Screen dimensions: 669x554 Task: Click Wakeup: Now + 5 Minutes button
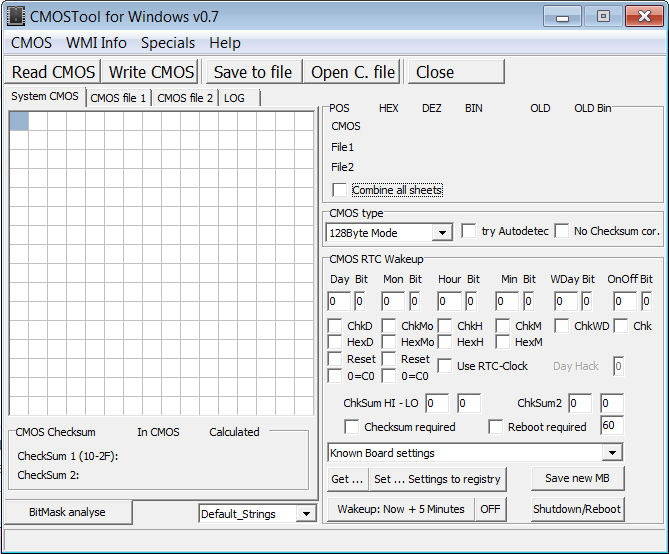coord(401,509)
